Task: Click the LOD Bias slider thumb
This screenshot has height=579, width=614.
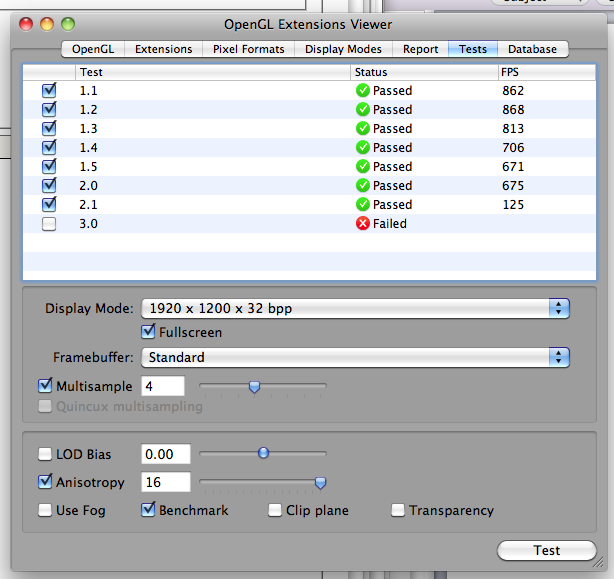Action: click(x=264, y=453)
